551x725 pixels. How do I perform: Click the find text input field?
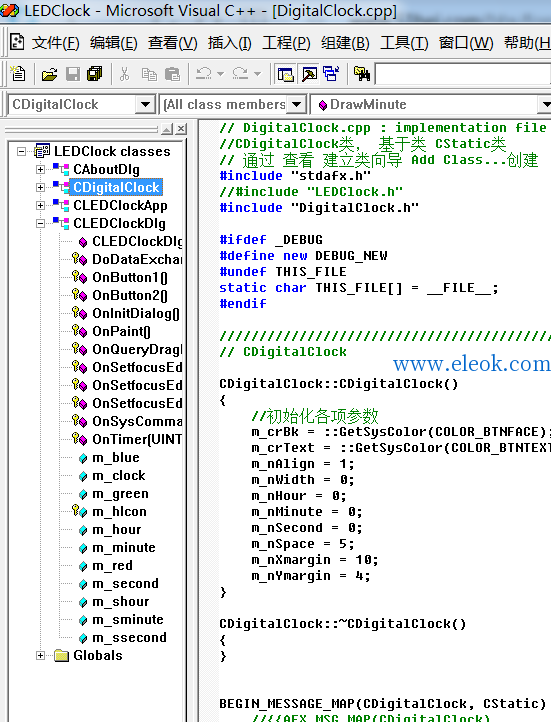(463, 74)
